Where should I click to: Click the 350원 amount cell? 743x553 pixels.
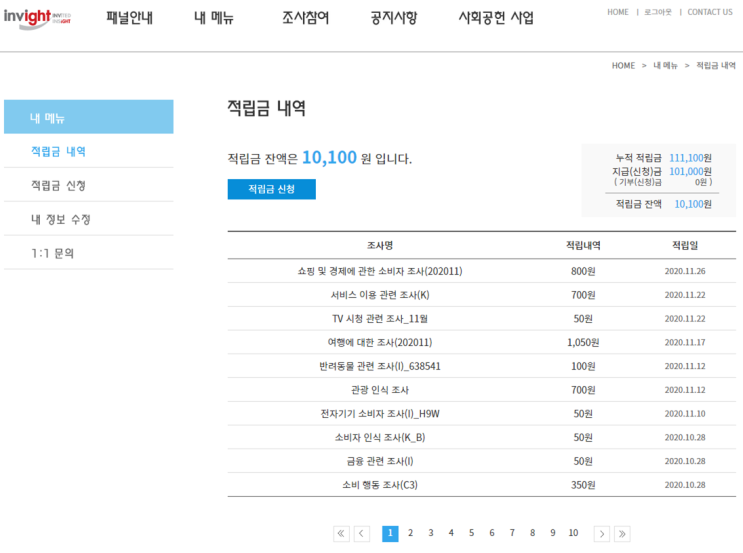point(583,485)
